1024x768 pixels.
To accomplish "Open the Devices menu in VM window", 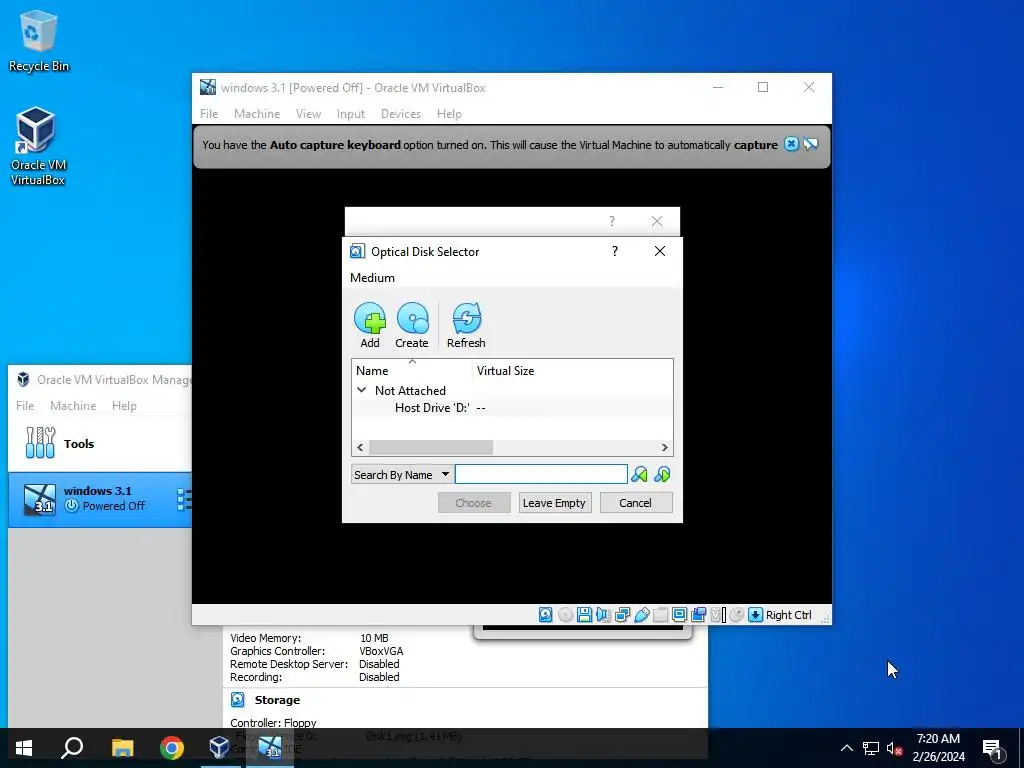I will (x=401, y=114).
